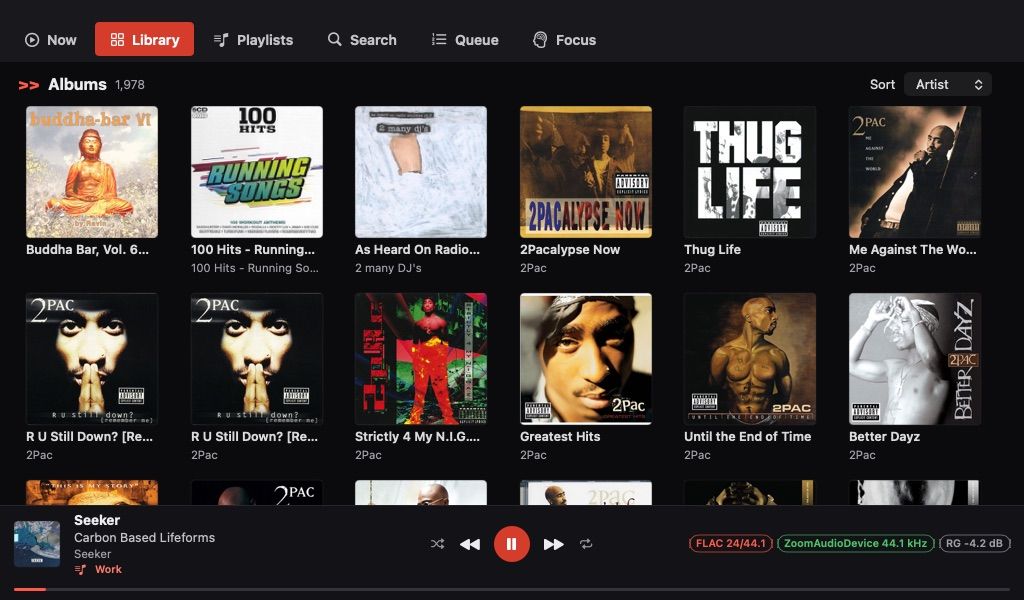Toggle shuffle playback
Image resolution: width=1024 pixels, height=600 pixels.
pos(438,543)
